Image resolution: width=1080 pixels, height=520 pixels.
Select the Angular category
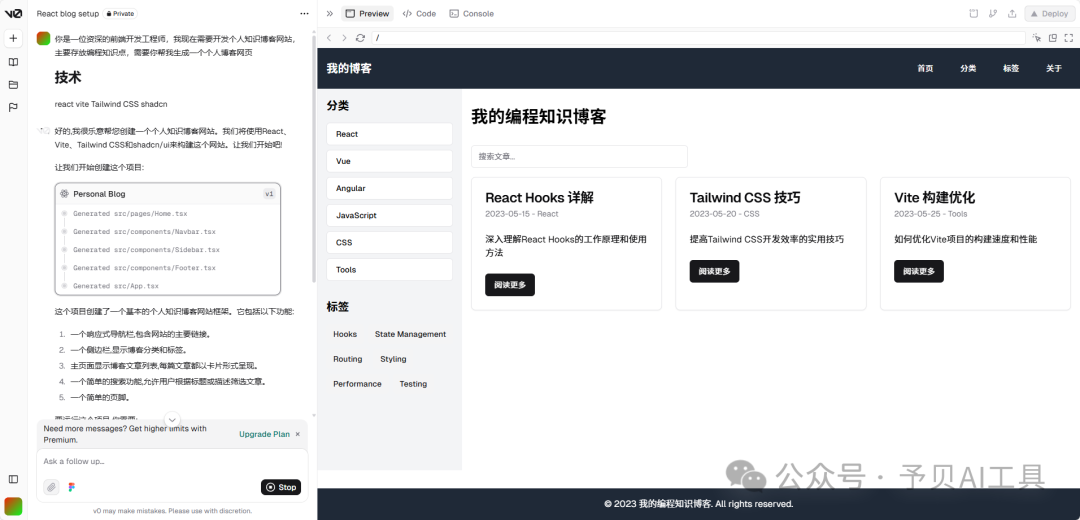coord(389,188)
